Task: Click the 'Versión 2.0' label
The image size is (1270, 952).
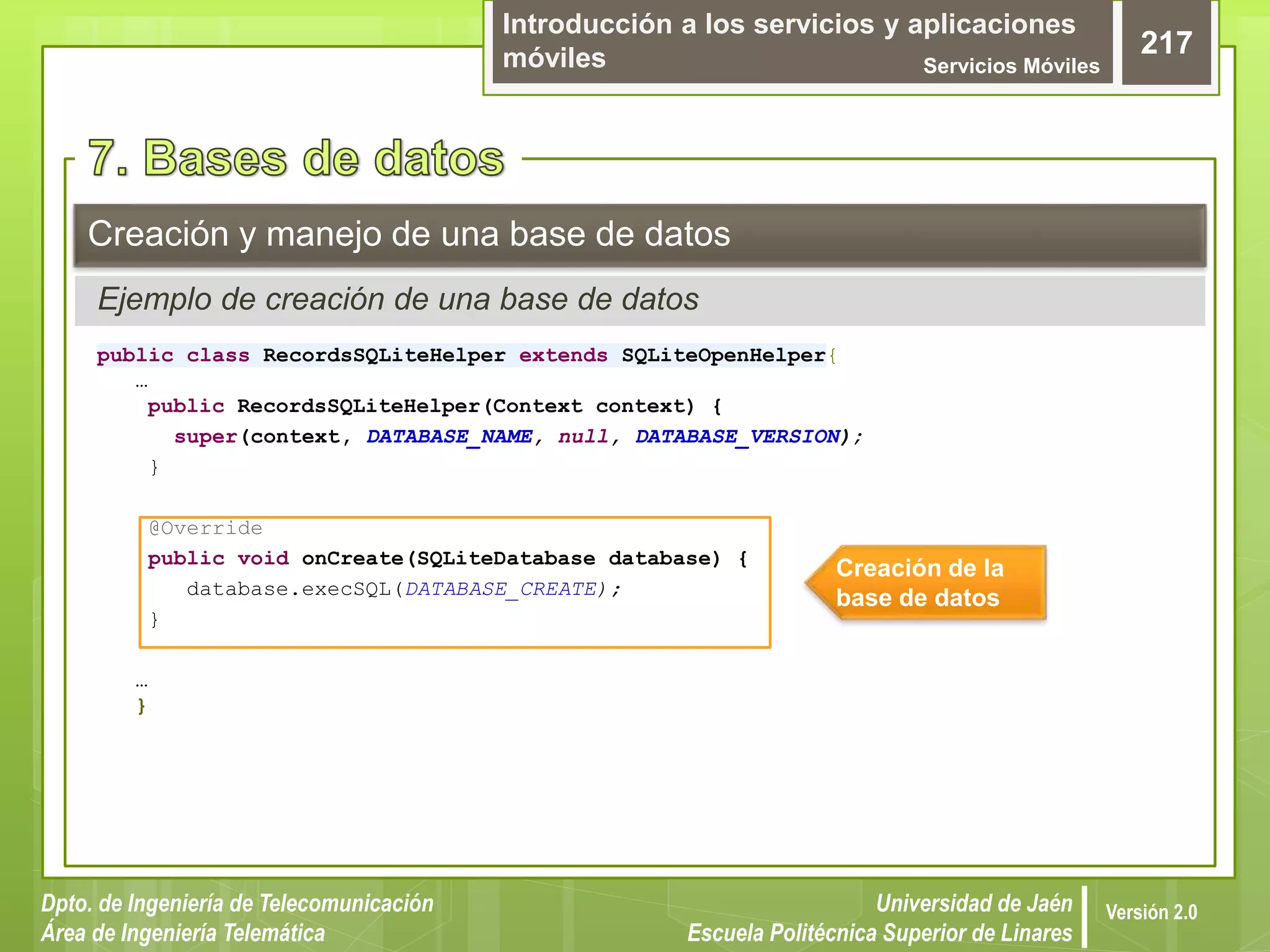Action: click(1151, 912)
